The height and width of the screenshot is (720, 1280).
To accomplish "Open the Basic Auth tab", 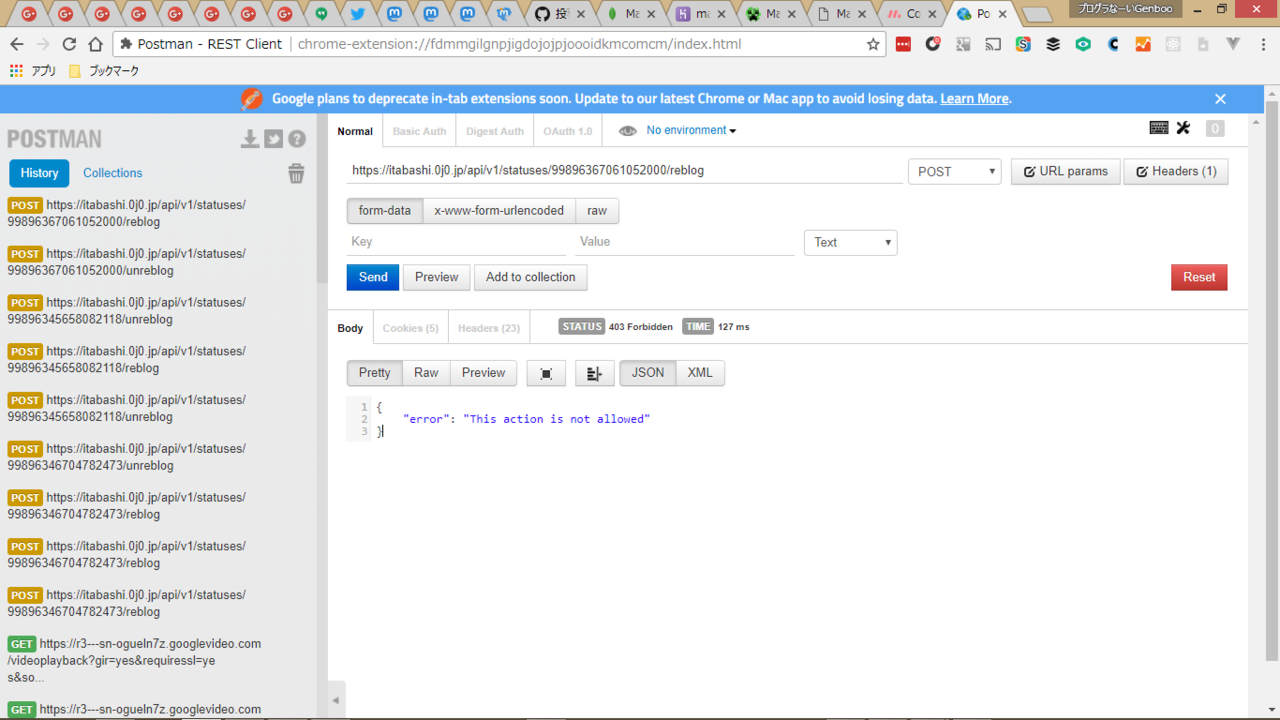I will 419,131.
